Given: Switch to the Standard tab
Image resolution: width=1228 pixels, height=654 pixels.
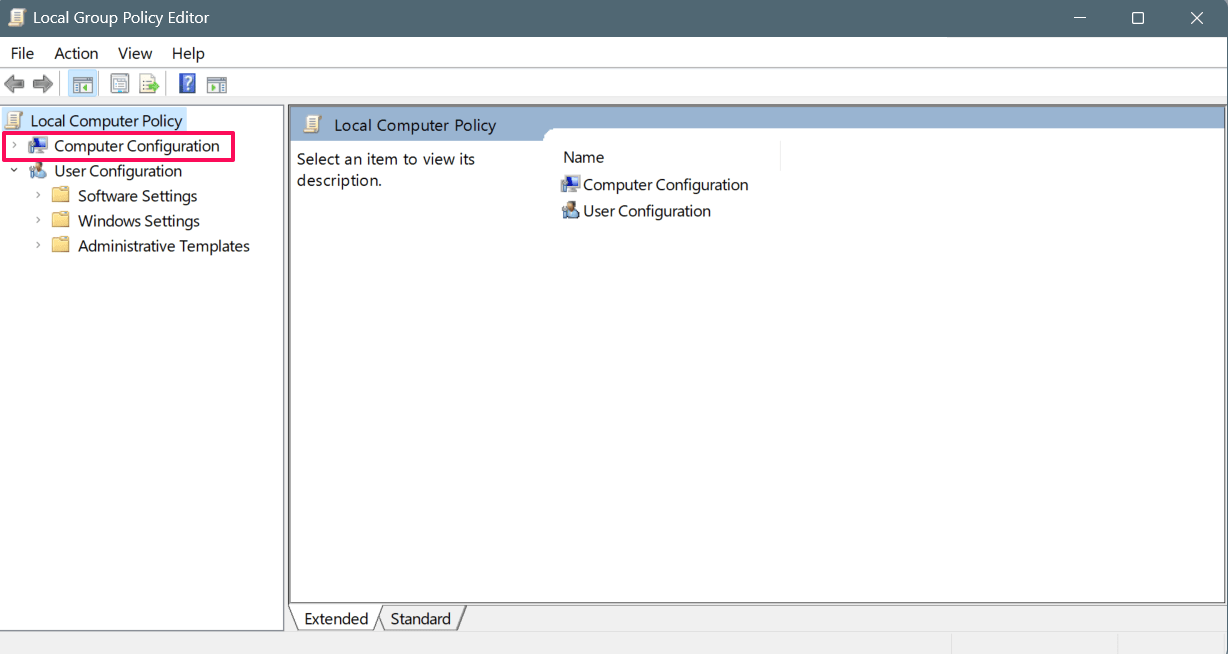Looking at the screenshot, I should (x=420, y=619).
